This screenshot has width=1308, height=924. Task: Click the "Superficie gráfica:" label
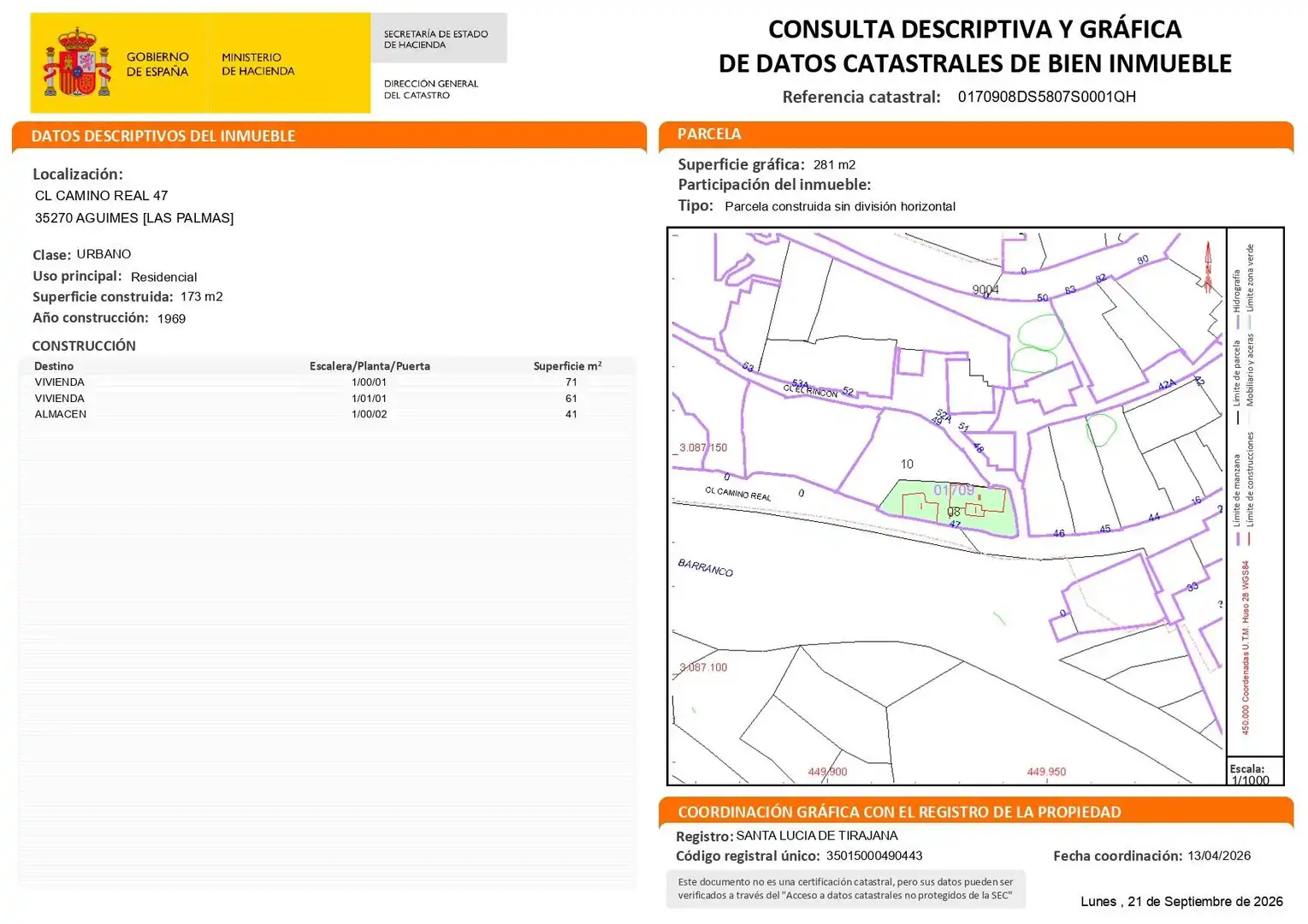[741, 165]
